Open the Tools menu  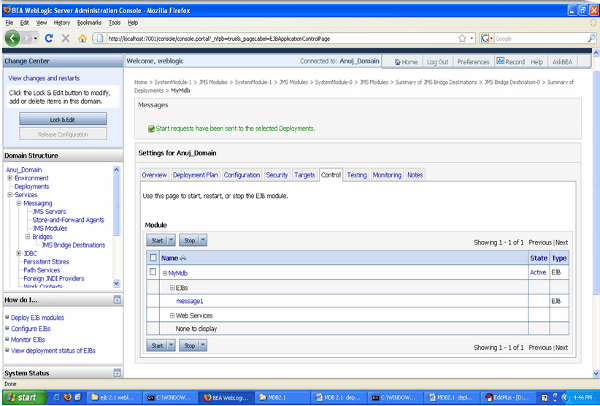click(114, 23)
